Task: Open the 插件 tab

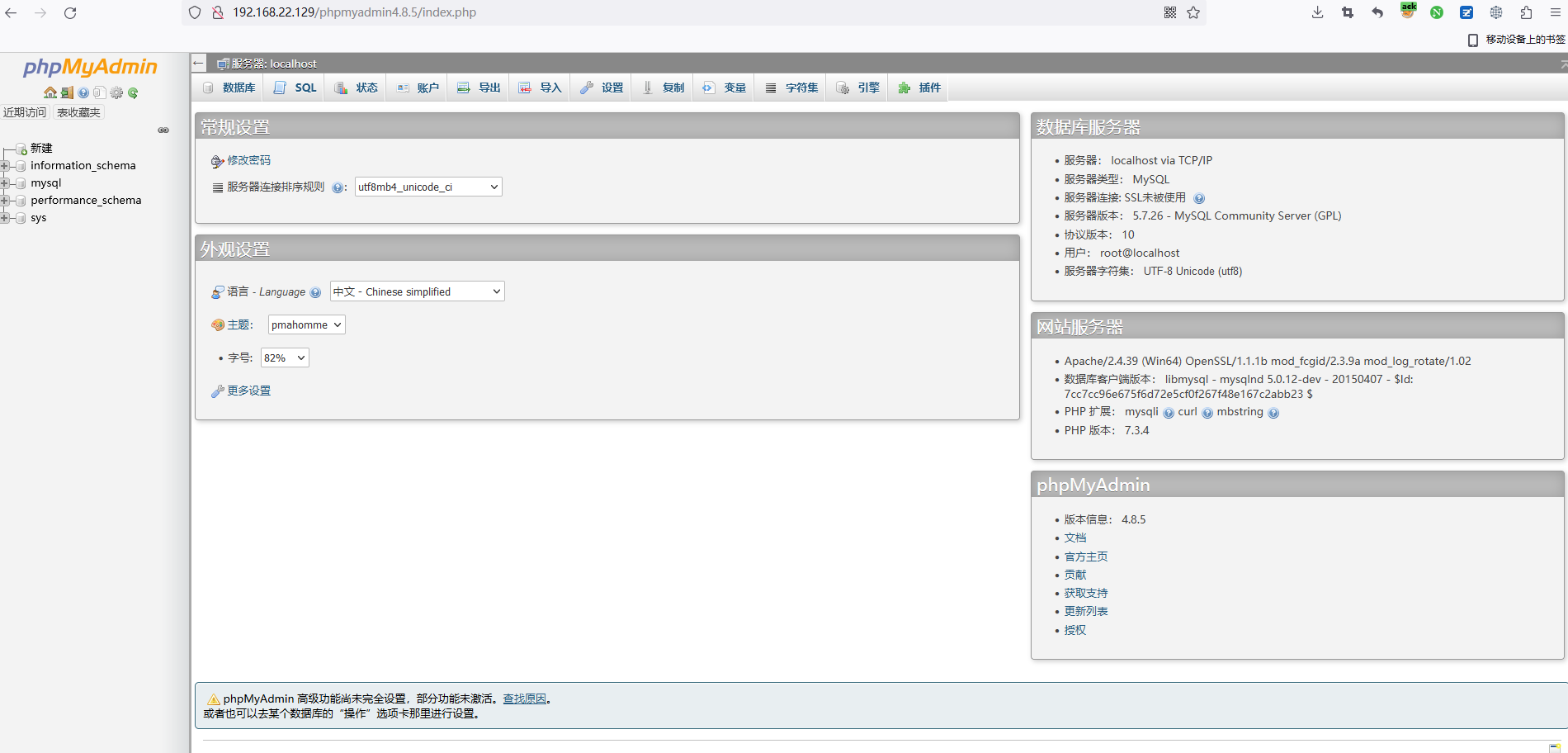Action: [x=919, y=88]
